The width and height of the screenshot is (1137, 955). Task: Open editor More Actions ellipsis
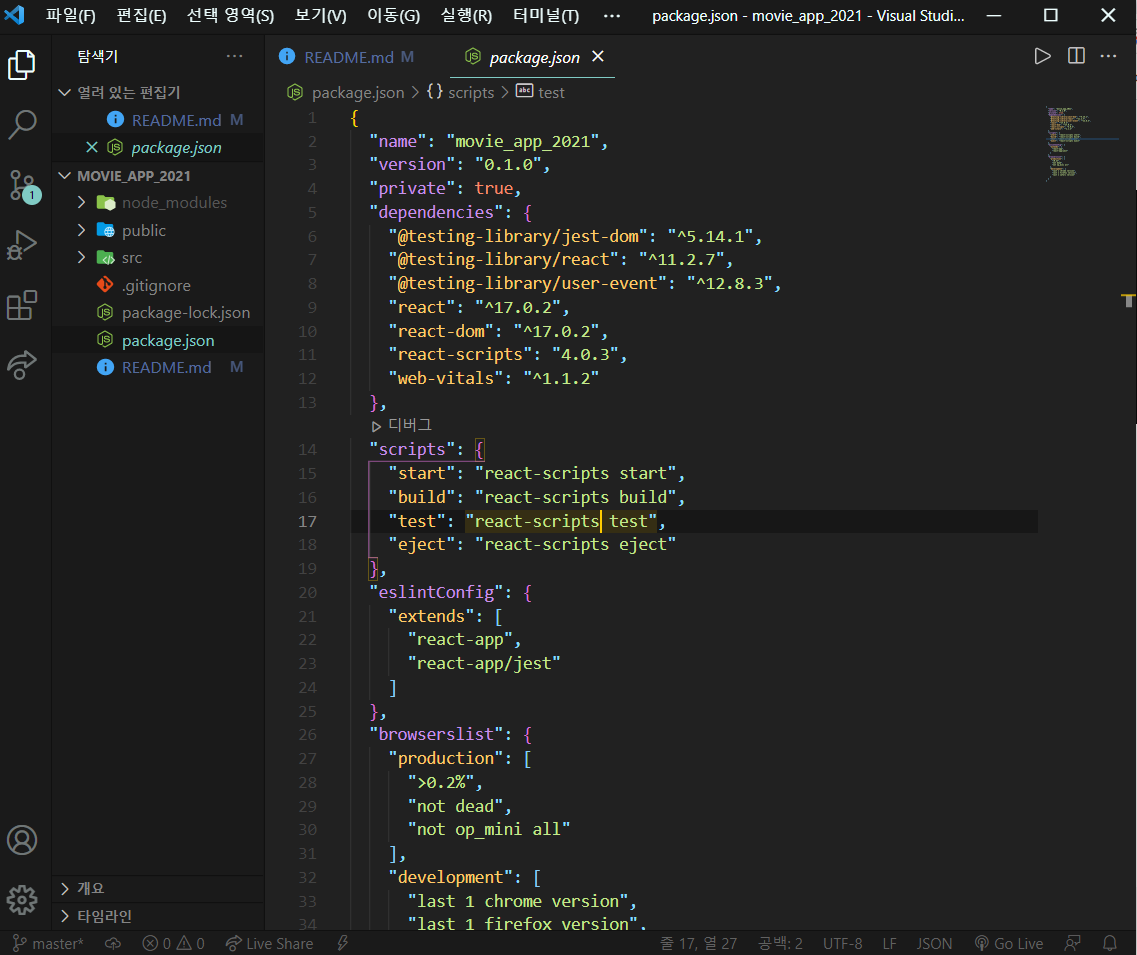(x=1108, y=57)
